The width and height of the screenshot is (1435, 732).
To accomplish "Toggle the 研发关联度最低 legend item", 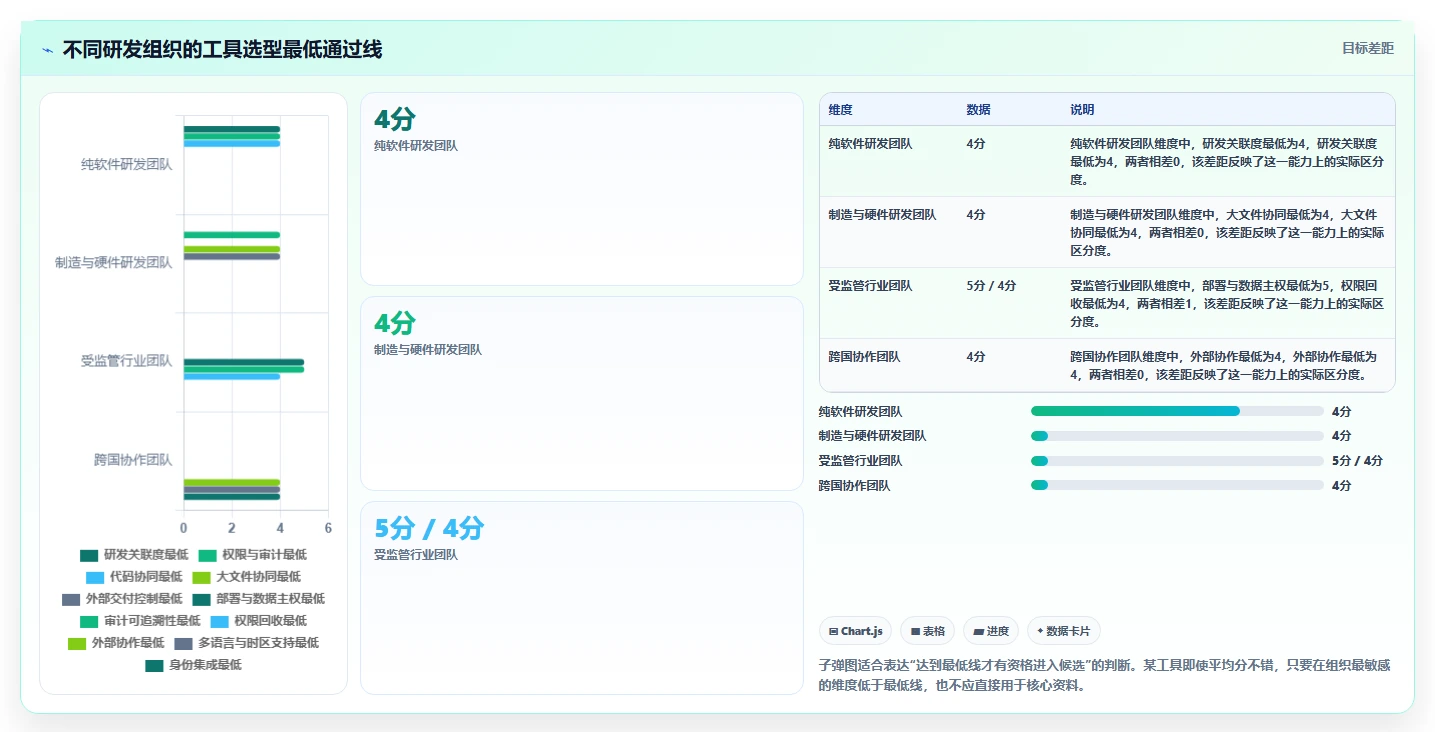I will pos(134,555).
